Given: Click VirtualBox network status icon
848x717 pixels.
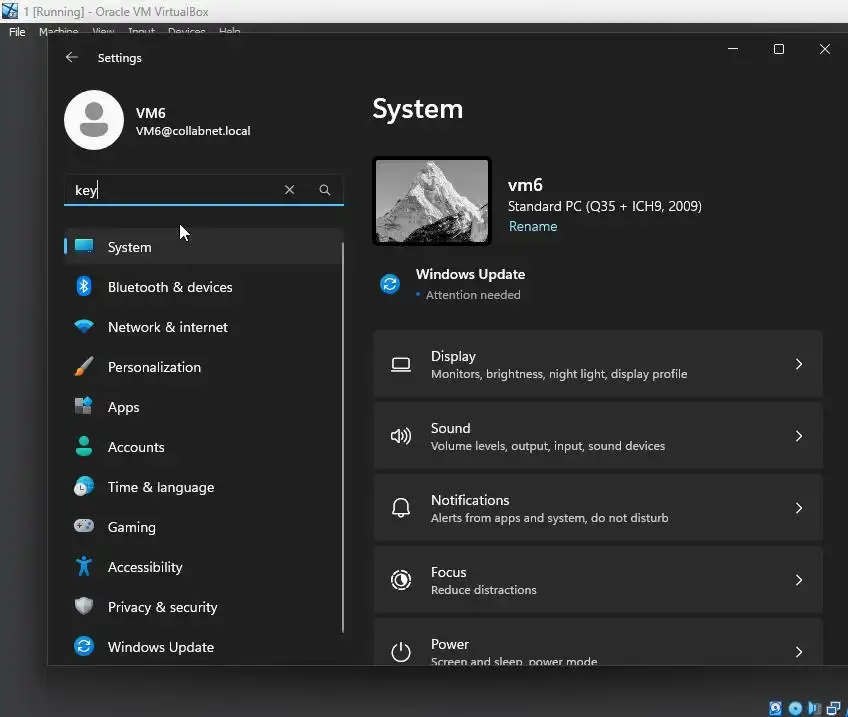Looking at the screenshot, I should point(833,708).
